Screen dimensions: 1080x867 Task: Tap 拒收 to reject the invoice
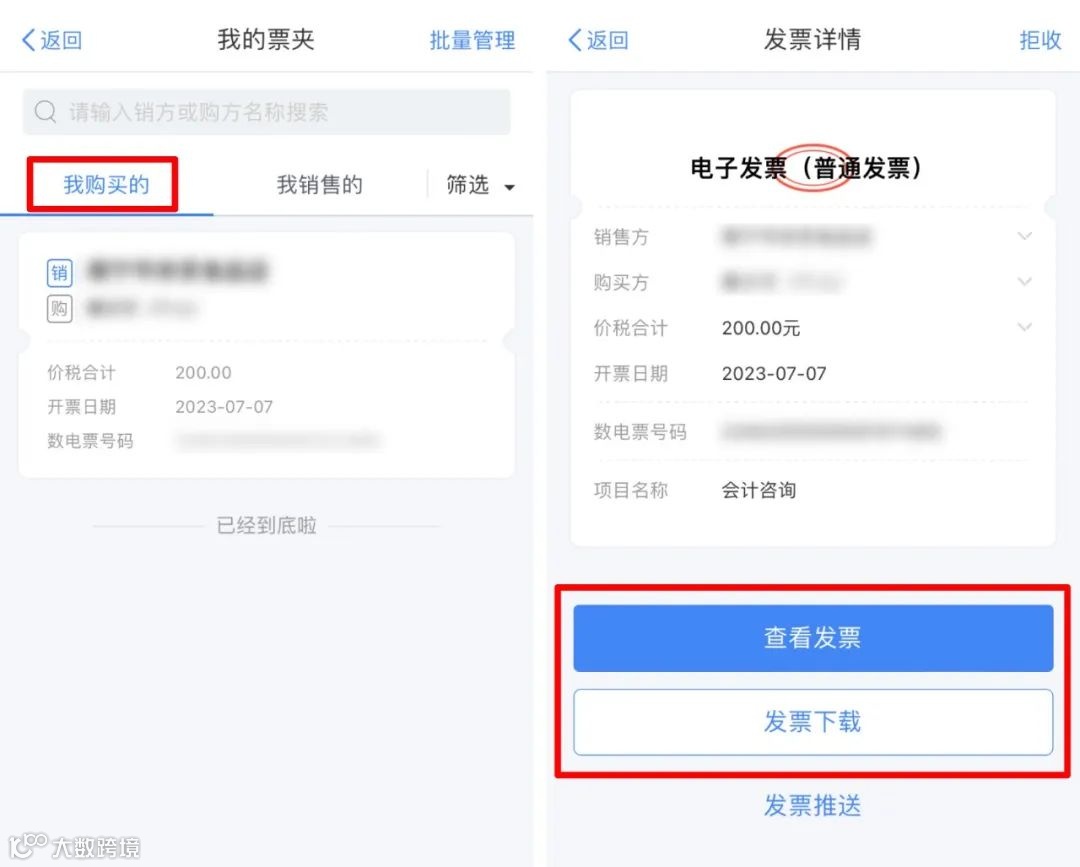[1040, 40]
